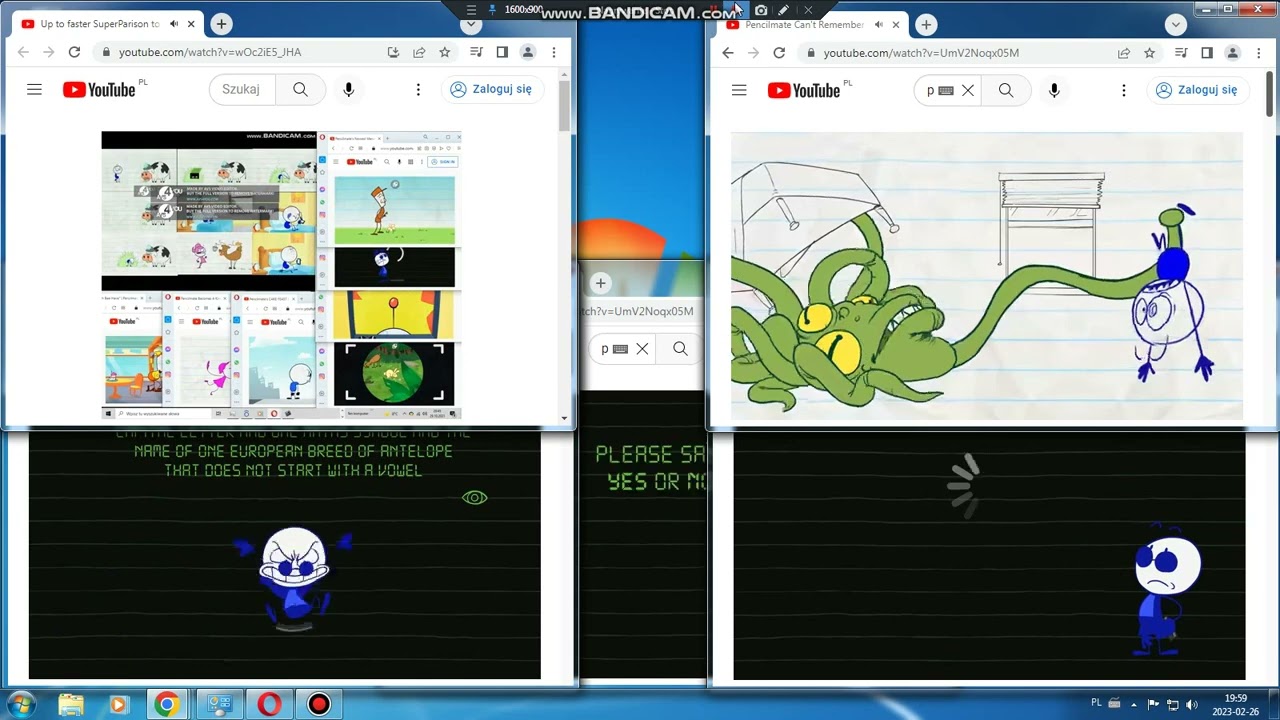1280x720 pixels.
Task: Clear search X in middle background window
Action: point(642,349)
